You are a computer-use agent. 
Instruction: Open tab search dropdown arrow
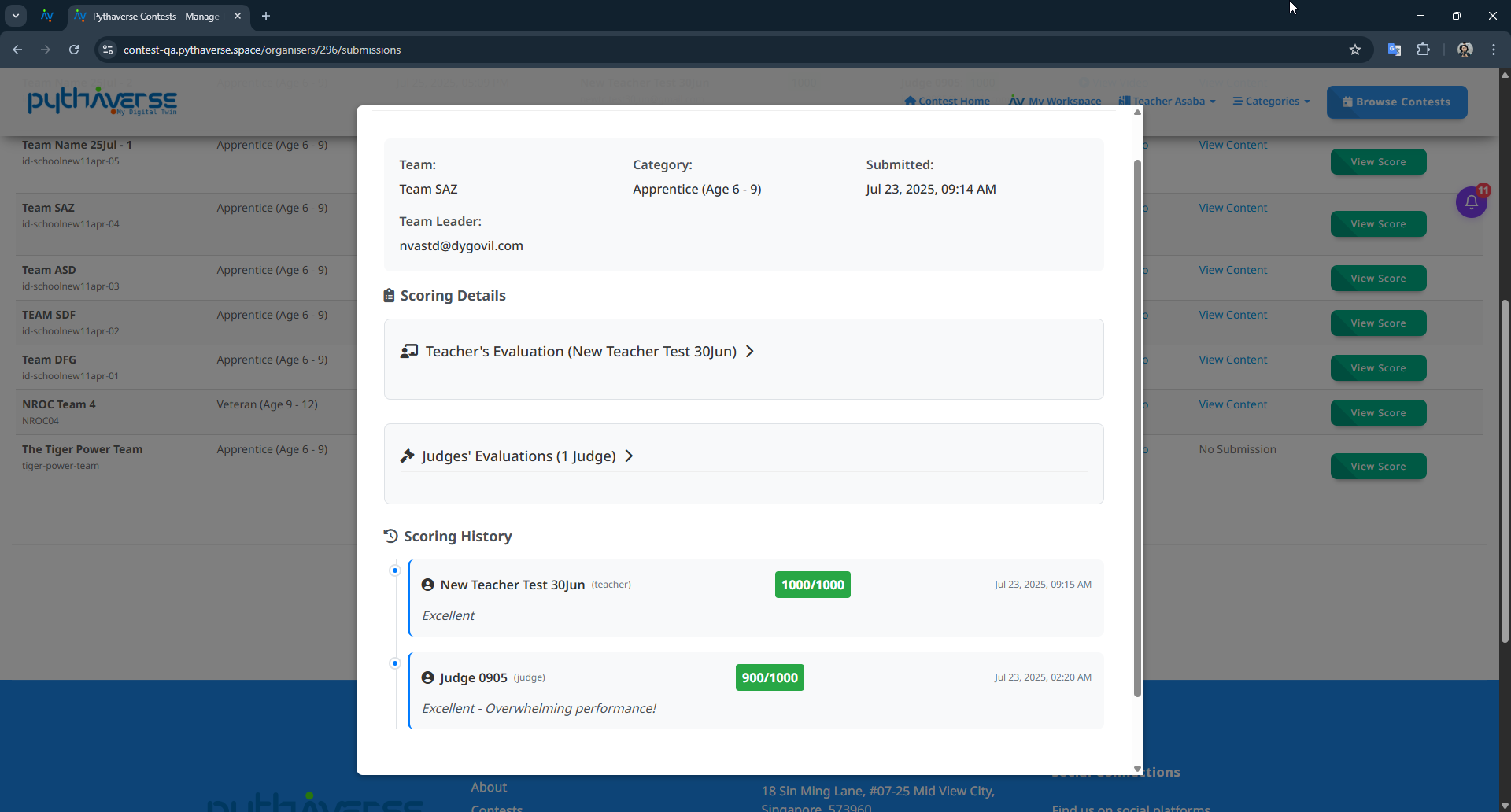(x=15, y=16)
